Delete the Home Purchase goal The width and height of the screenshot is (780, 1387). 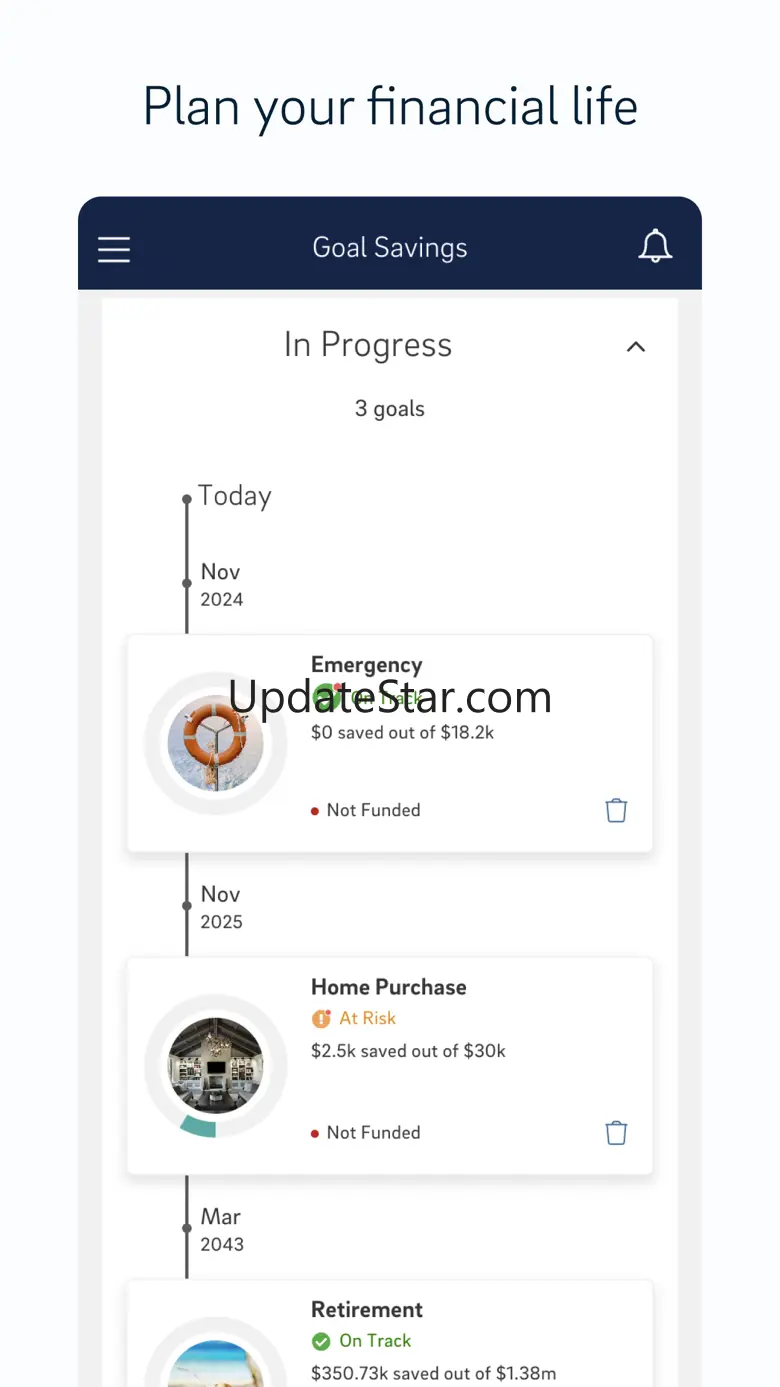click(616, 1133)
